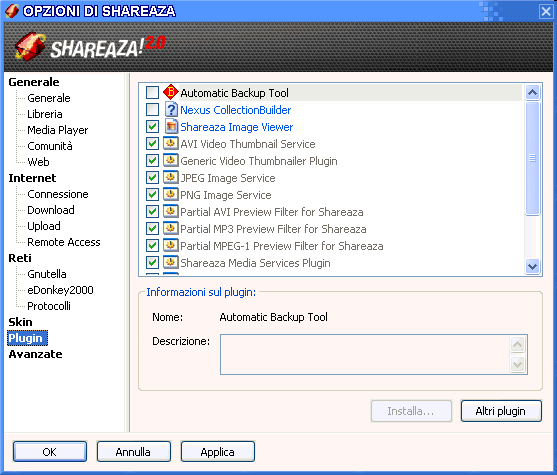557x475 pixels.
Task: Click the OK button
Action: pyautogui.click(x=50, y=452)
